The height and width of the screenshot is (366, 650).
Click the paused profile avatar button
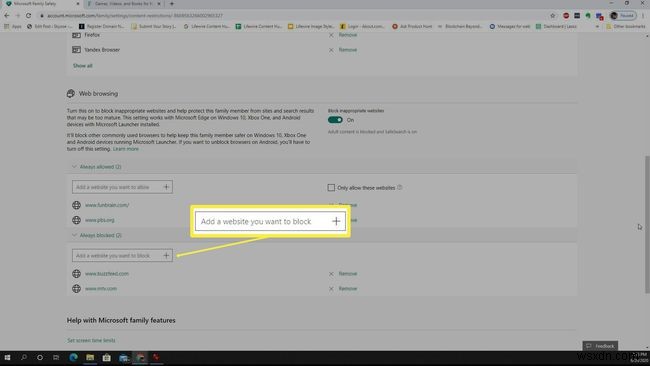[623, 16]
